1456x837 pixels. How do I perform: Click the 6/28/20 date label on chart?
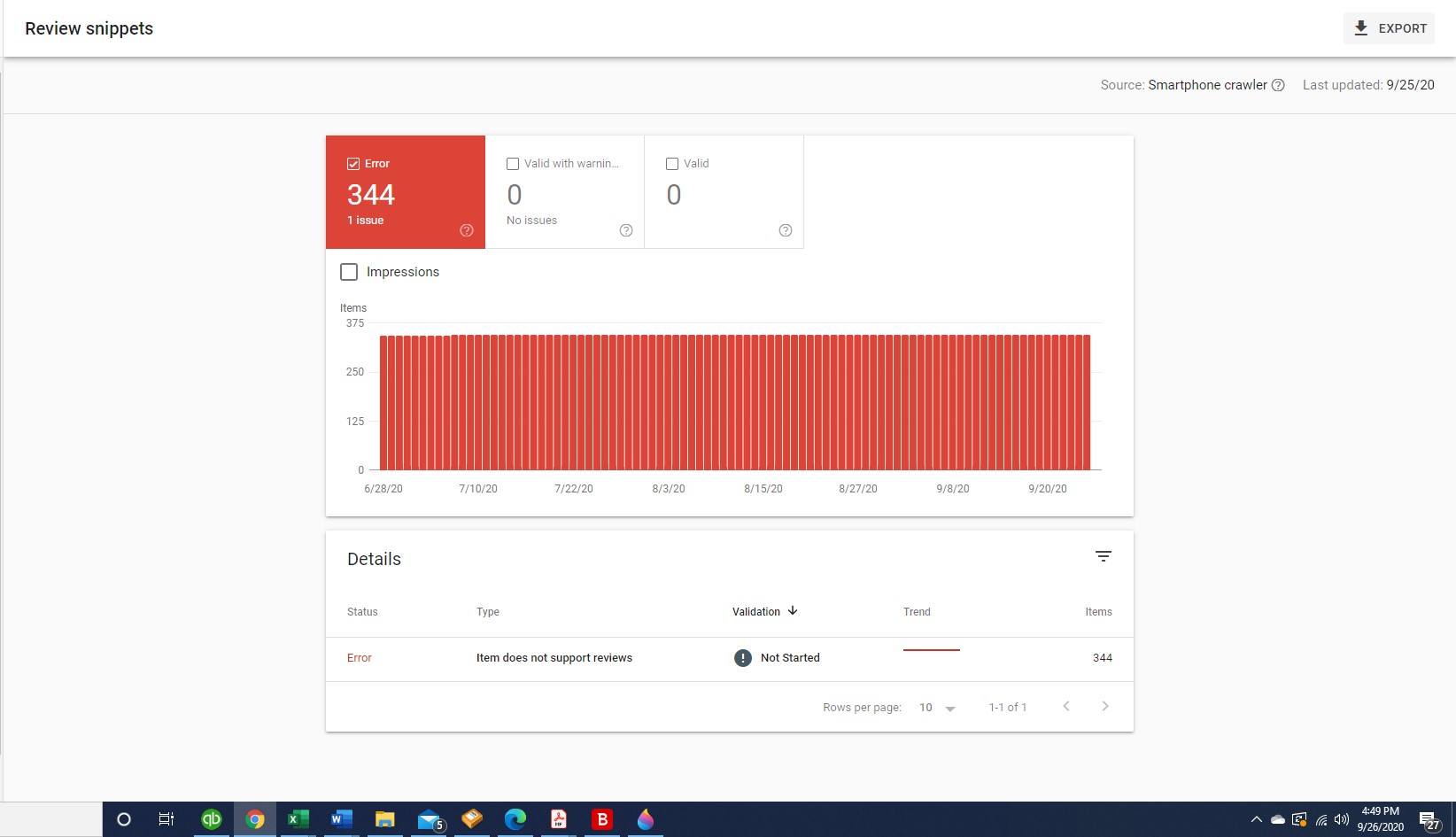click(383, 489)
